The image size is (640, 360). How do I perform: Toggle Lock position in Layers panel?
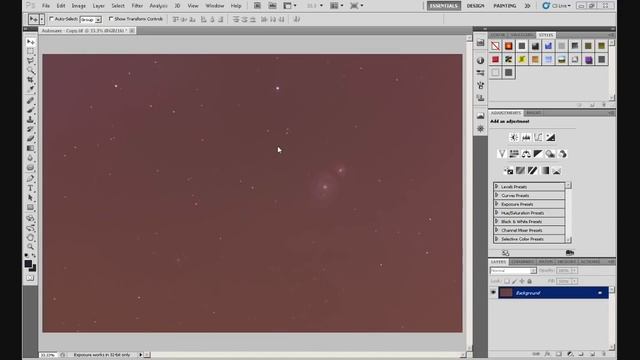click(x=522, y=281)
